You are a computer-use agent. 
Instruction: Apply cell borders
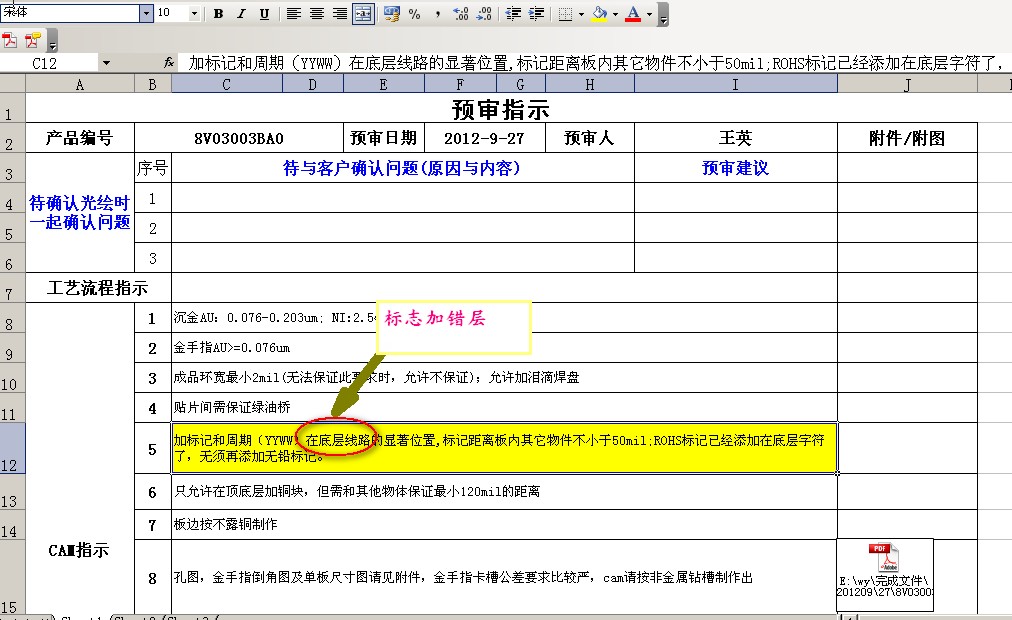(565, 14)
